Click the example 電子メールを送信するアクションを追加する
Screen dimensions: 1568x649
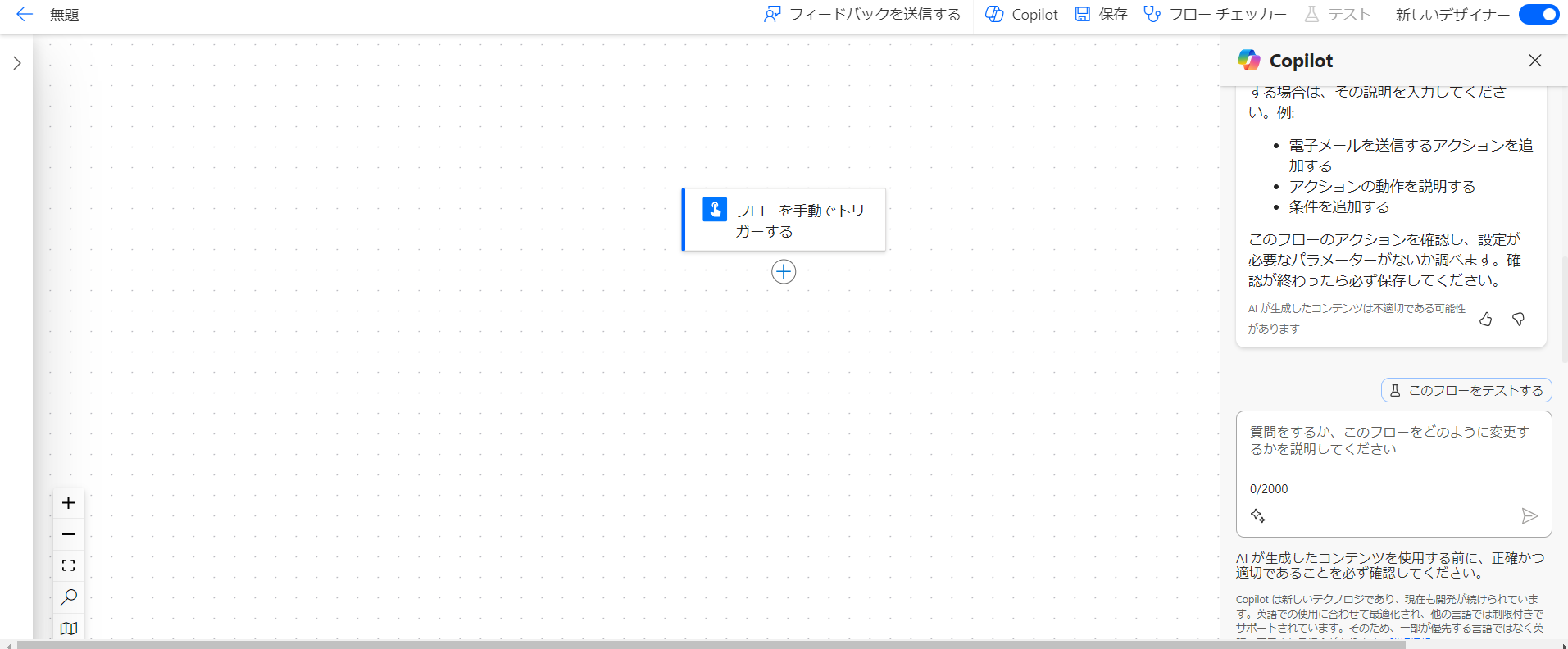tap(1411, 155)
